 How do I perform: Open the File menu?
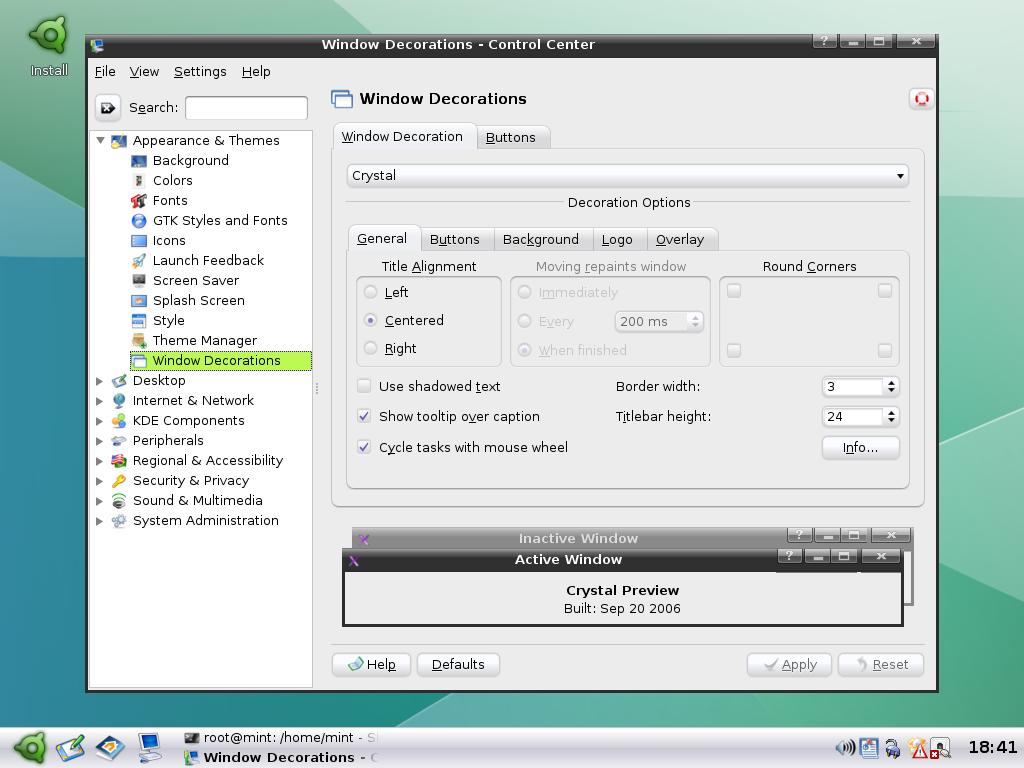tap(104, 72)
